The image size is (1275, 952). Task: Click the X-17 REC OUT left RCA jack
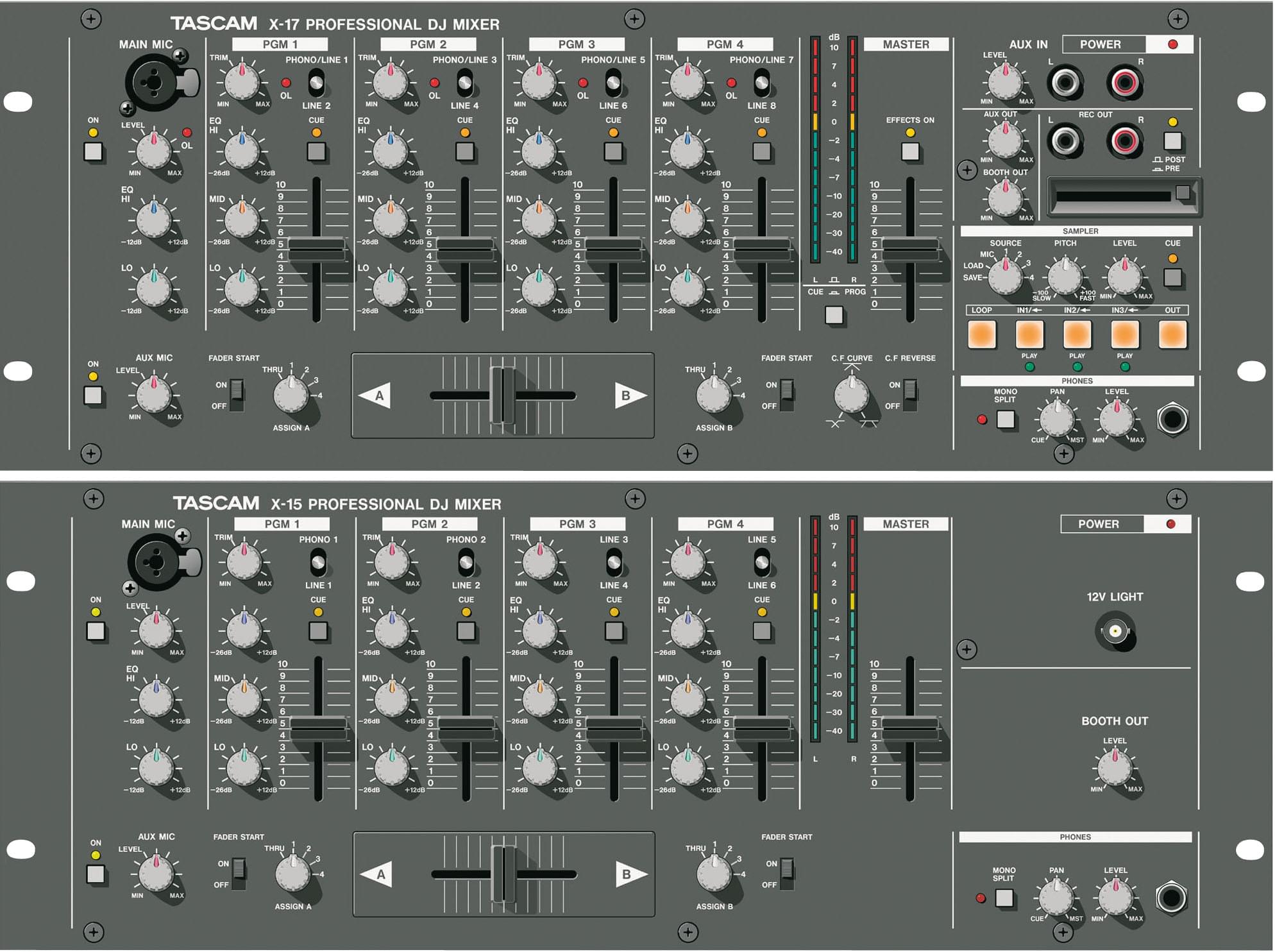(1065, 141)
